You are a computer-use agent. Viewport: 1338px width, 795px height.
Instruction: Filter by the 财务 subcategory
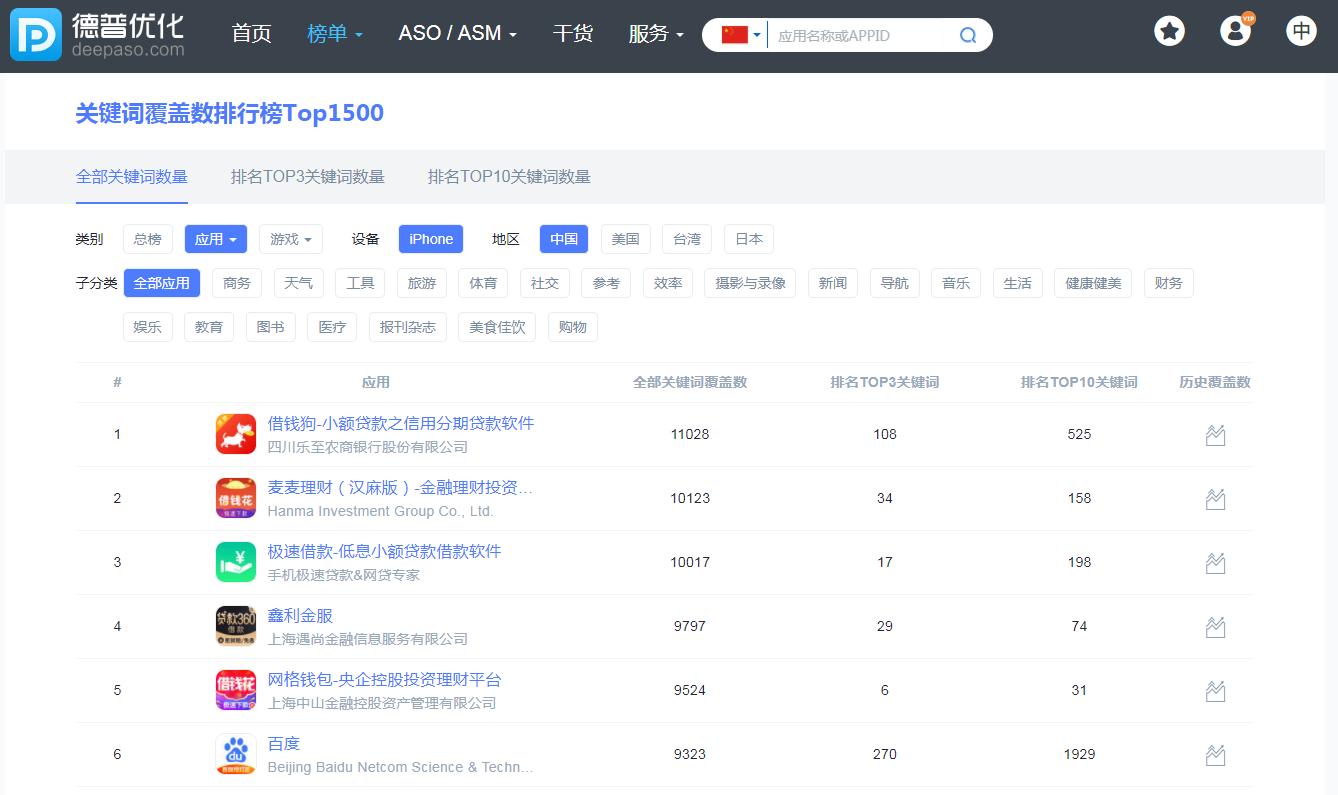coord(1168,283)
